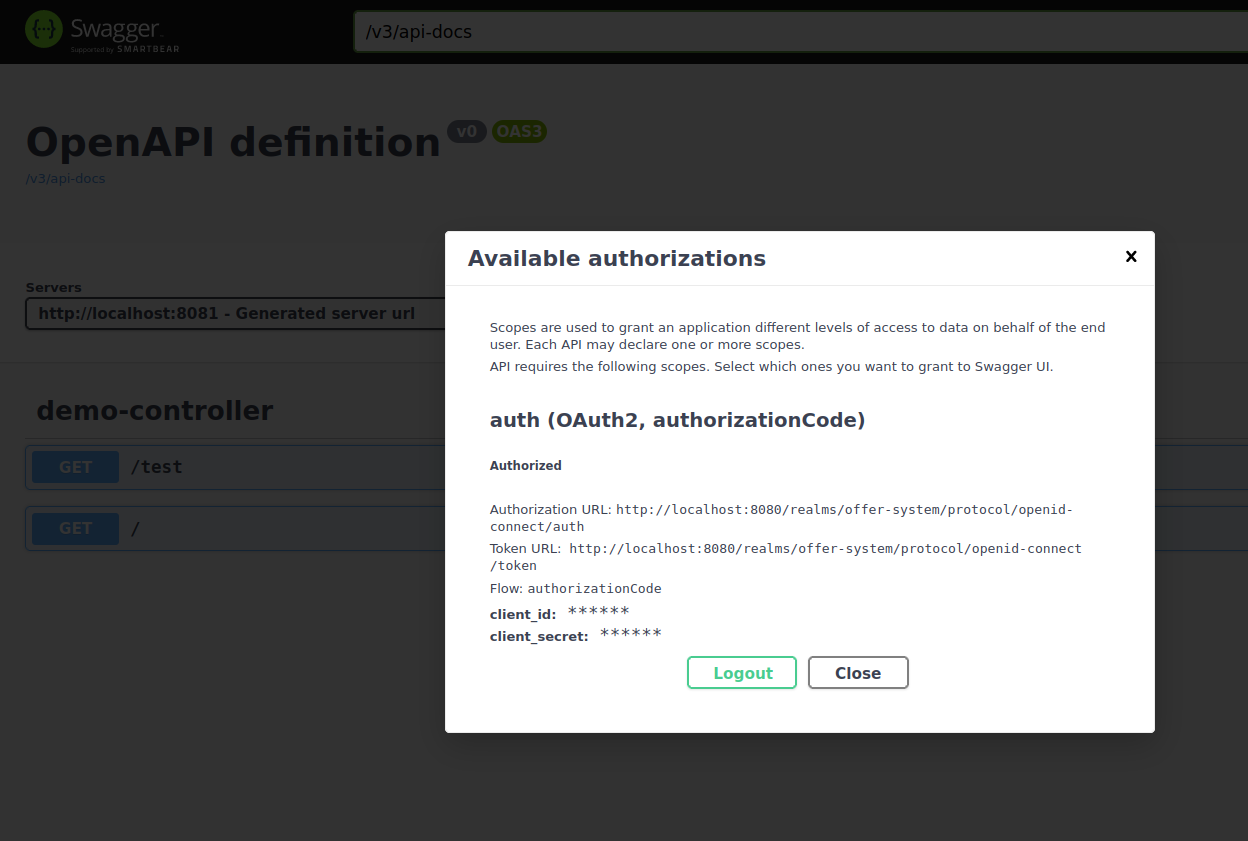Click the Supported by SmartBear wordmark
Screen dimensions: 1248x841
[x=125, y=49]
